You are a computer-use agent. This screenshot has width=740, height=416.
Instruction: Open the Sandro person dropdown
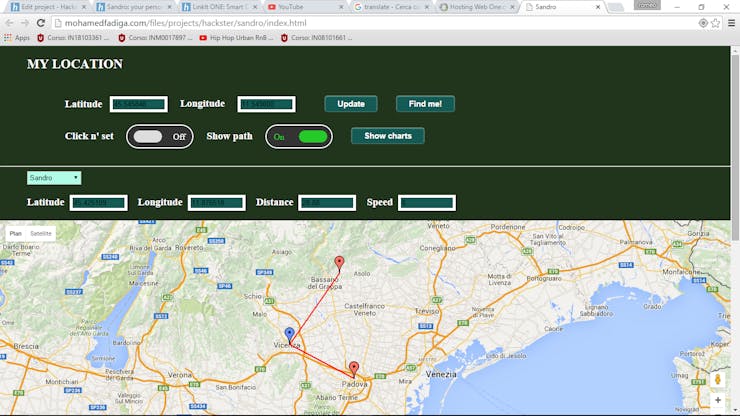[54, 178]
